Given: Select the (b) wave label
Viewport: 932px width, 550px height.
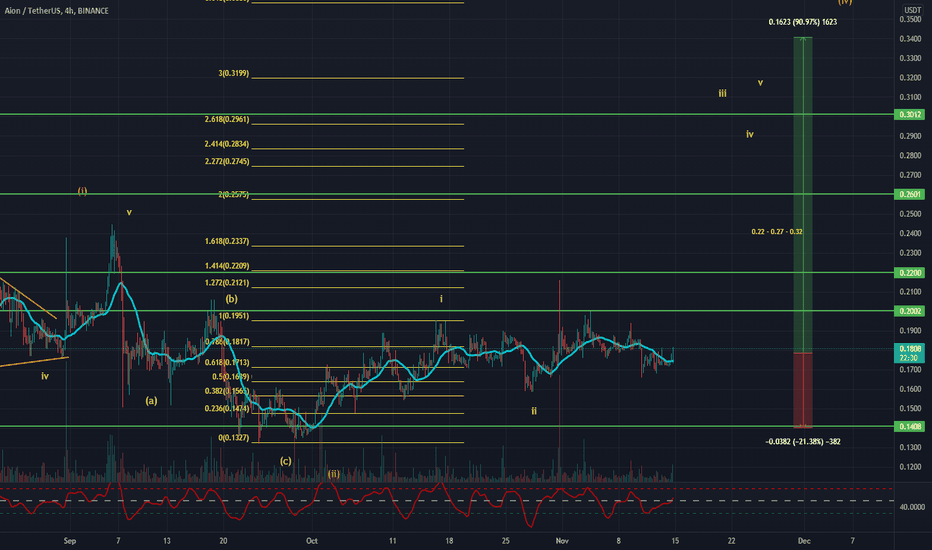Looking at the screenshot, I should [232, 299].
